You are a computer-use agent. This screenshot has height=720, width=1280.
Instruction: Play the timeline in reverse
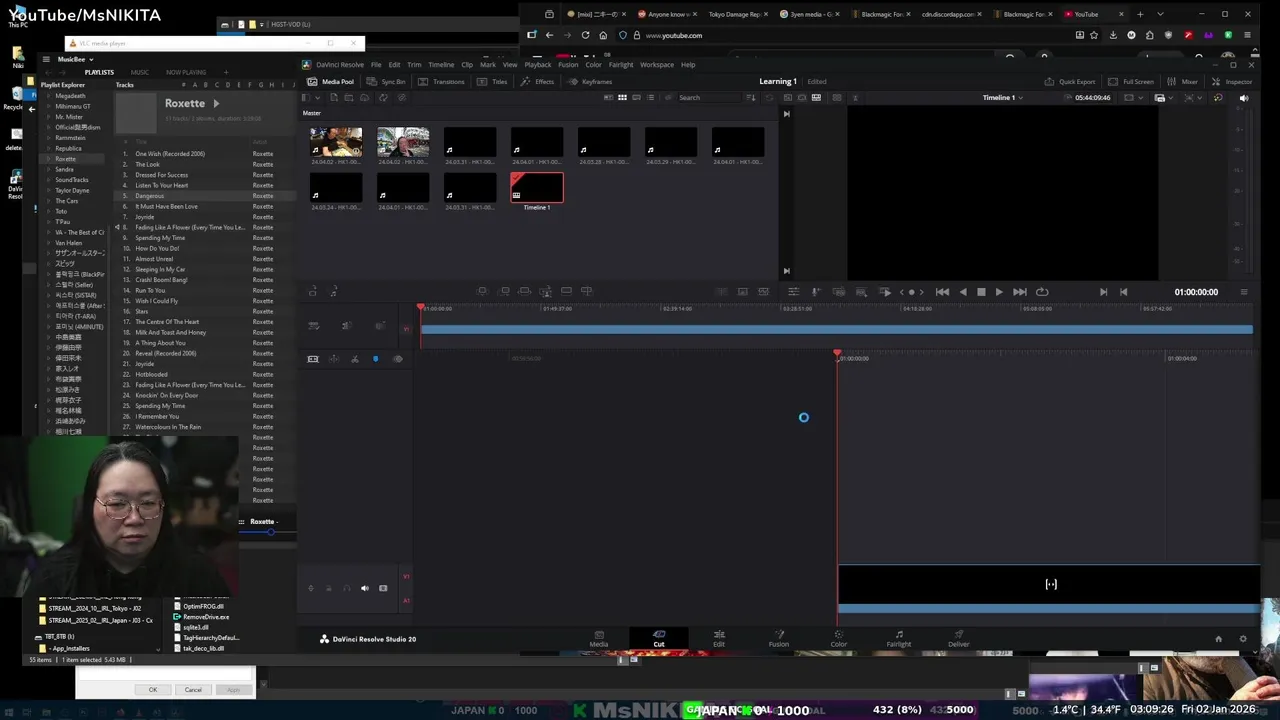click(x=963, y=292)
